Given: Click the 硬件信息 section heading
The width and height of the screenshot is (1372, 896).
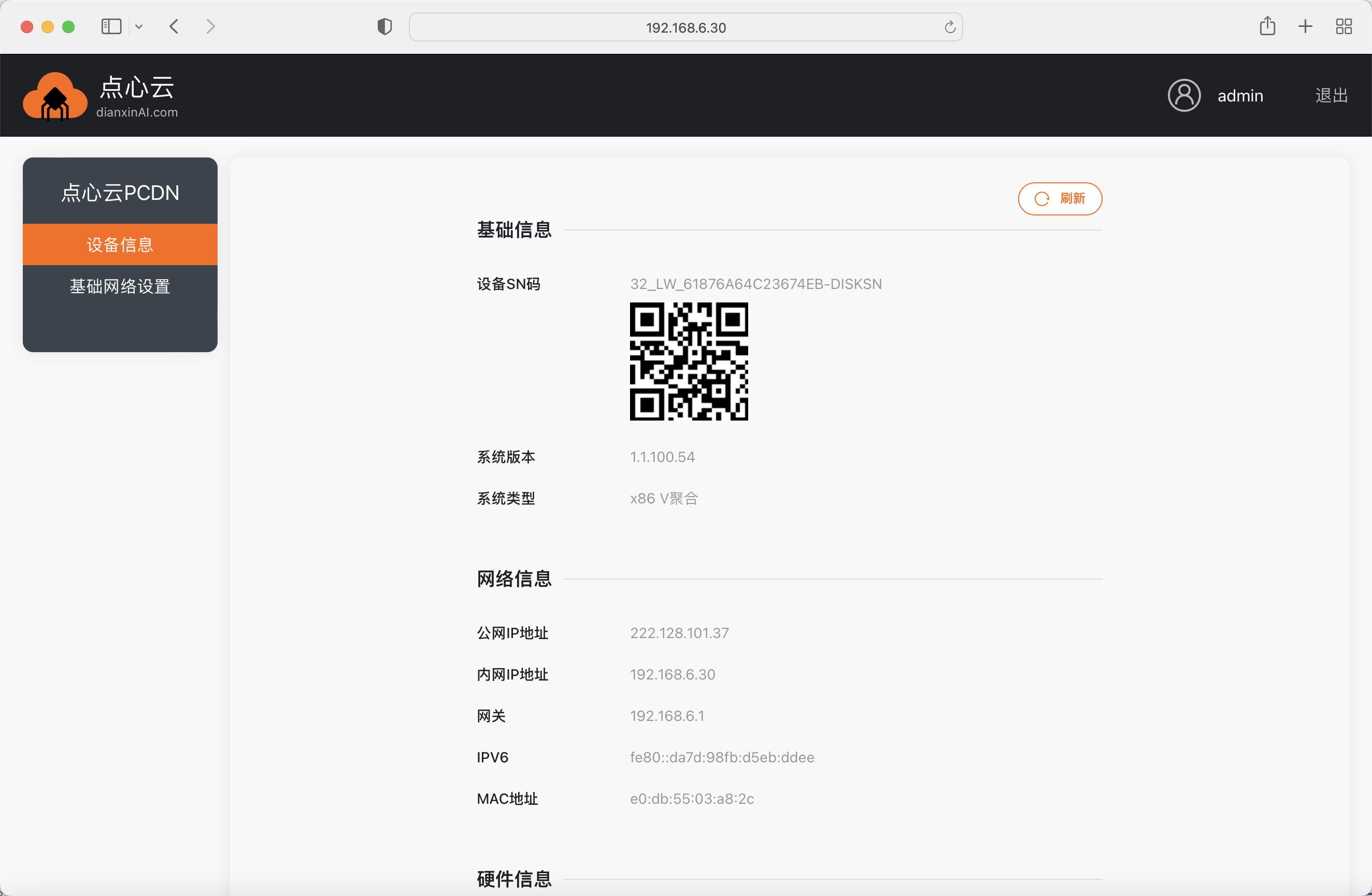Looking at the screenshot, I should click(514, 879).
